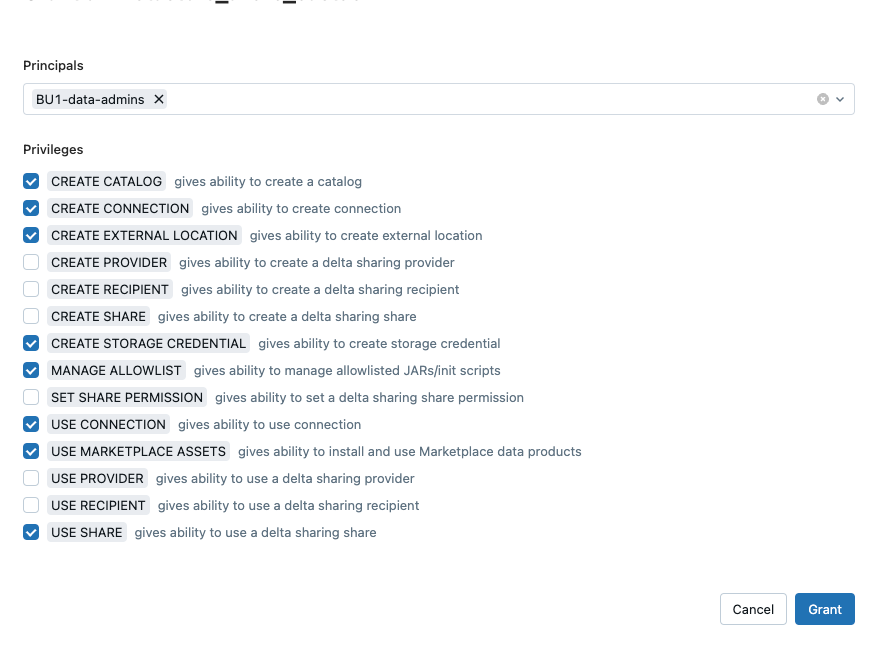This screenshot has height=647, width=873.
Task: Uncheck the USE SHARE privilege
Action: coord(31,532)
